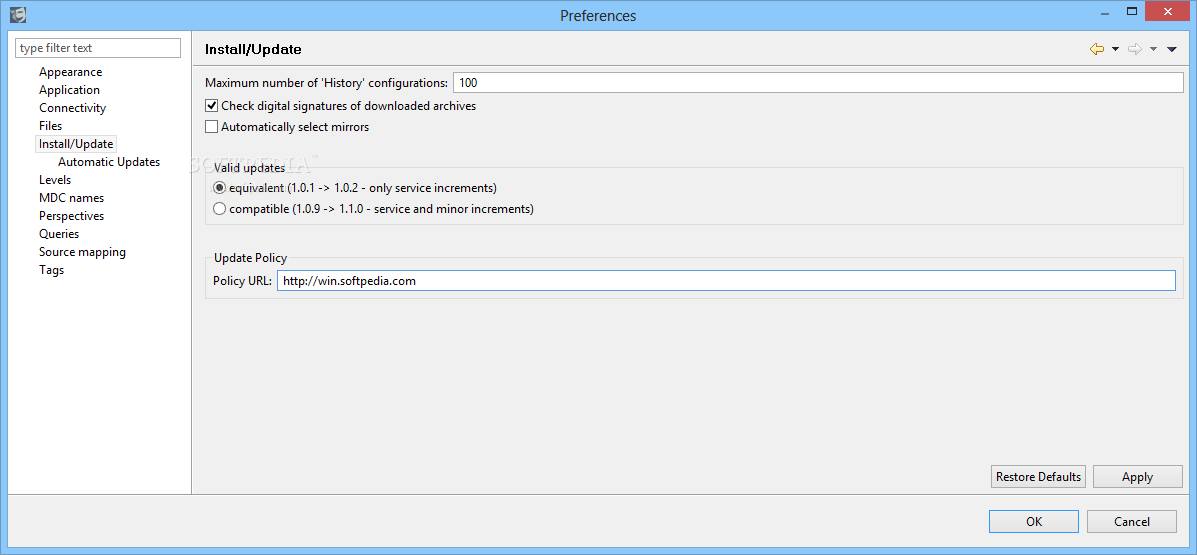Select Connectivity in the preferences tree
This screenshot has width=1197, height=555.
(x=73, y=108)
